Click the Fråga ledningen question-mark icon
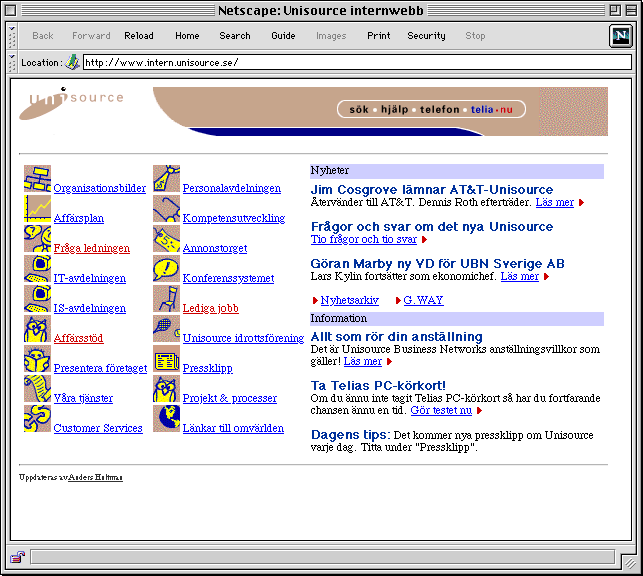This screenshot has height=576, width=643. pyautogui.click(x=37, y=239)
